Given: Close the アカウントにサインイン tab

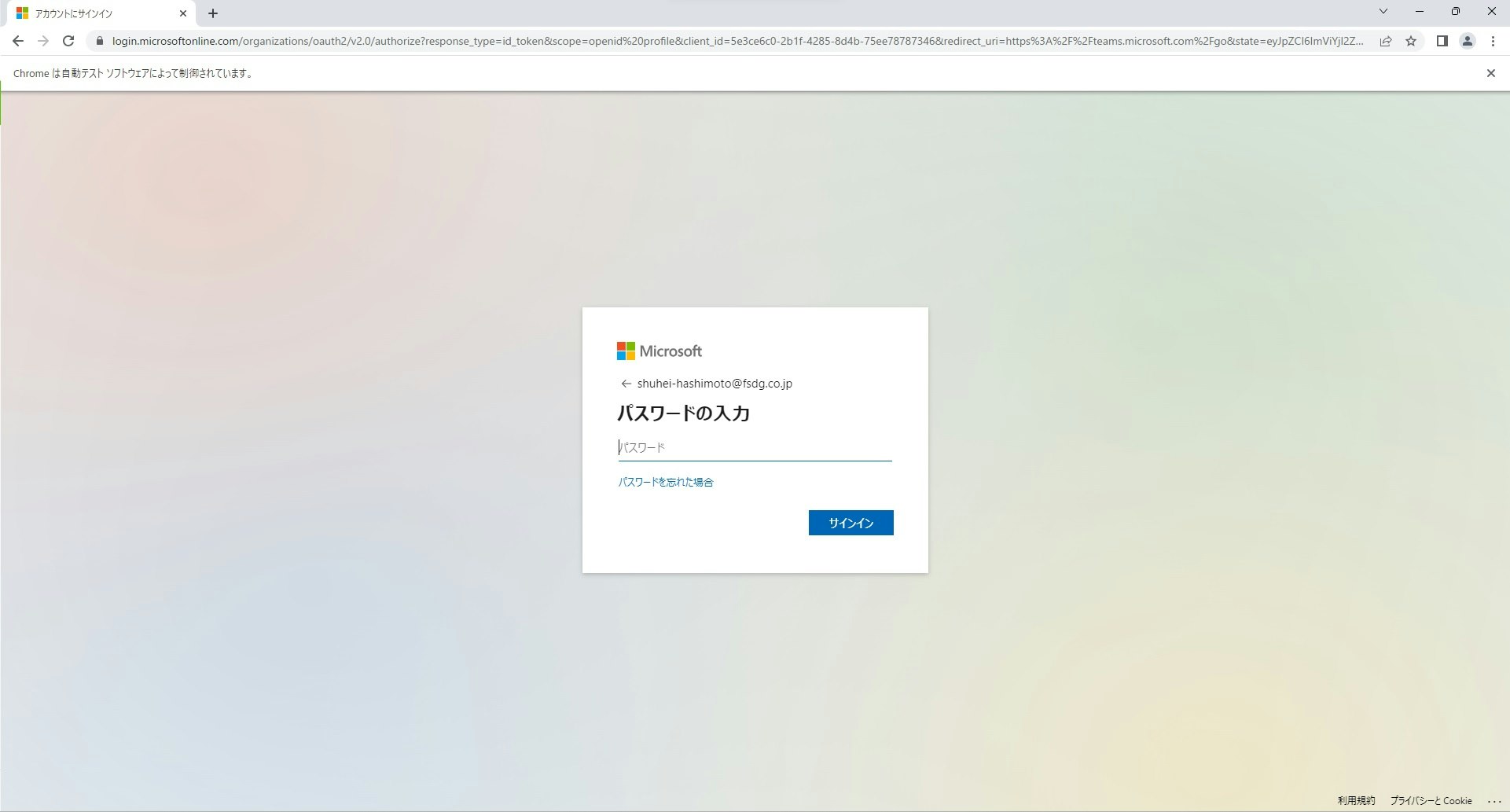Looking at the screenshot, I should (183, 13).
